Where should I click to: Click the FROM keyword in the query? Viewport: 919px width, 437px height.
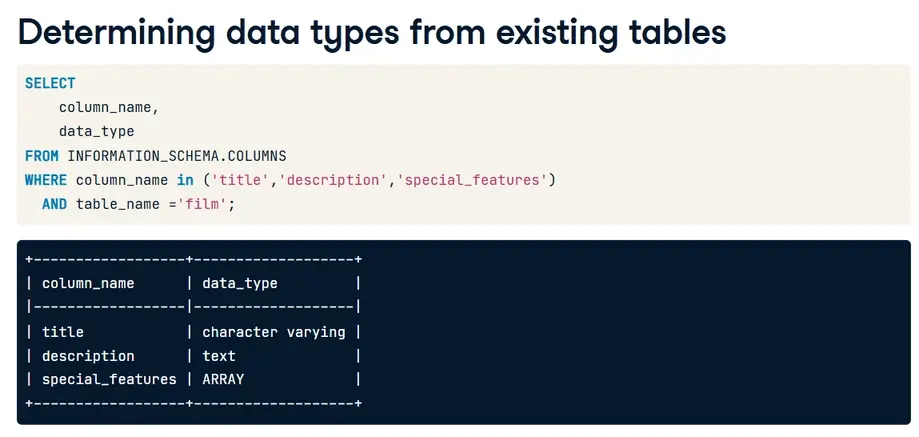coord(42,156)
